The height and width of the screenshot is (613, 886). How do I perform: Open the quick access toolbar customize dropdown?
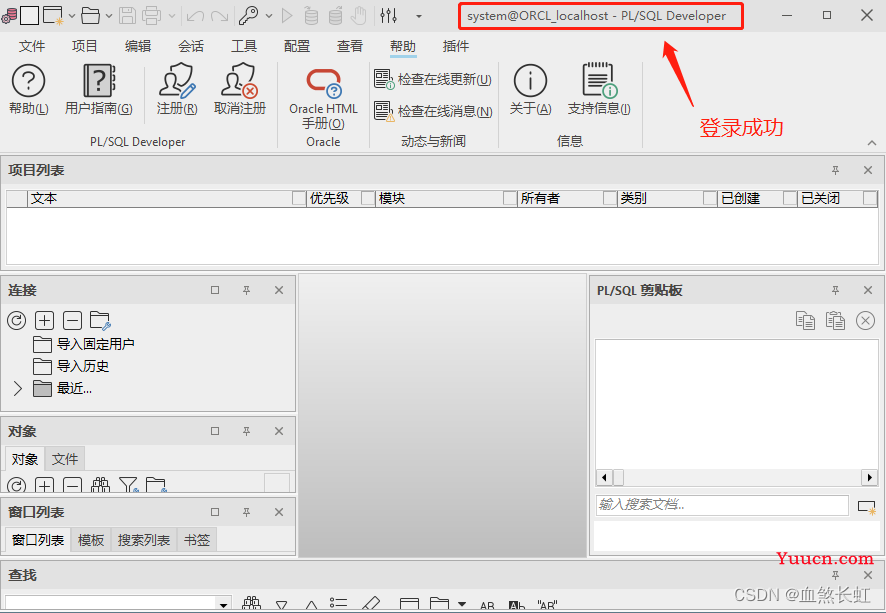click(x=419, y=16)
